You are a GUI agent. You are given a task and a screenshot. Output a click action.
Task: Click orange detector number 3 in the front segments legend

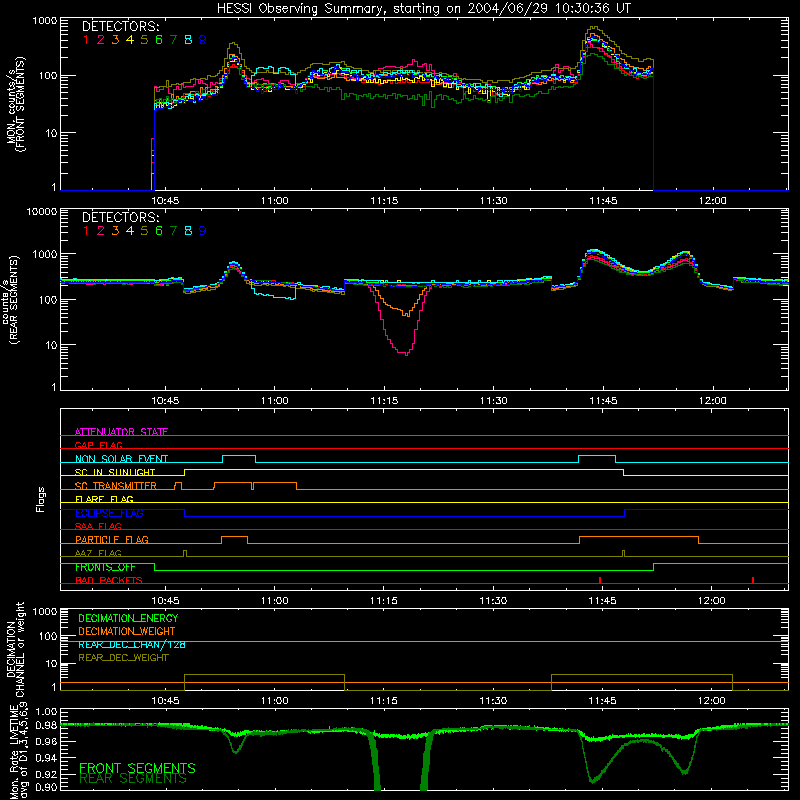115,40
